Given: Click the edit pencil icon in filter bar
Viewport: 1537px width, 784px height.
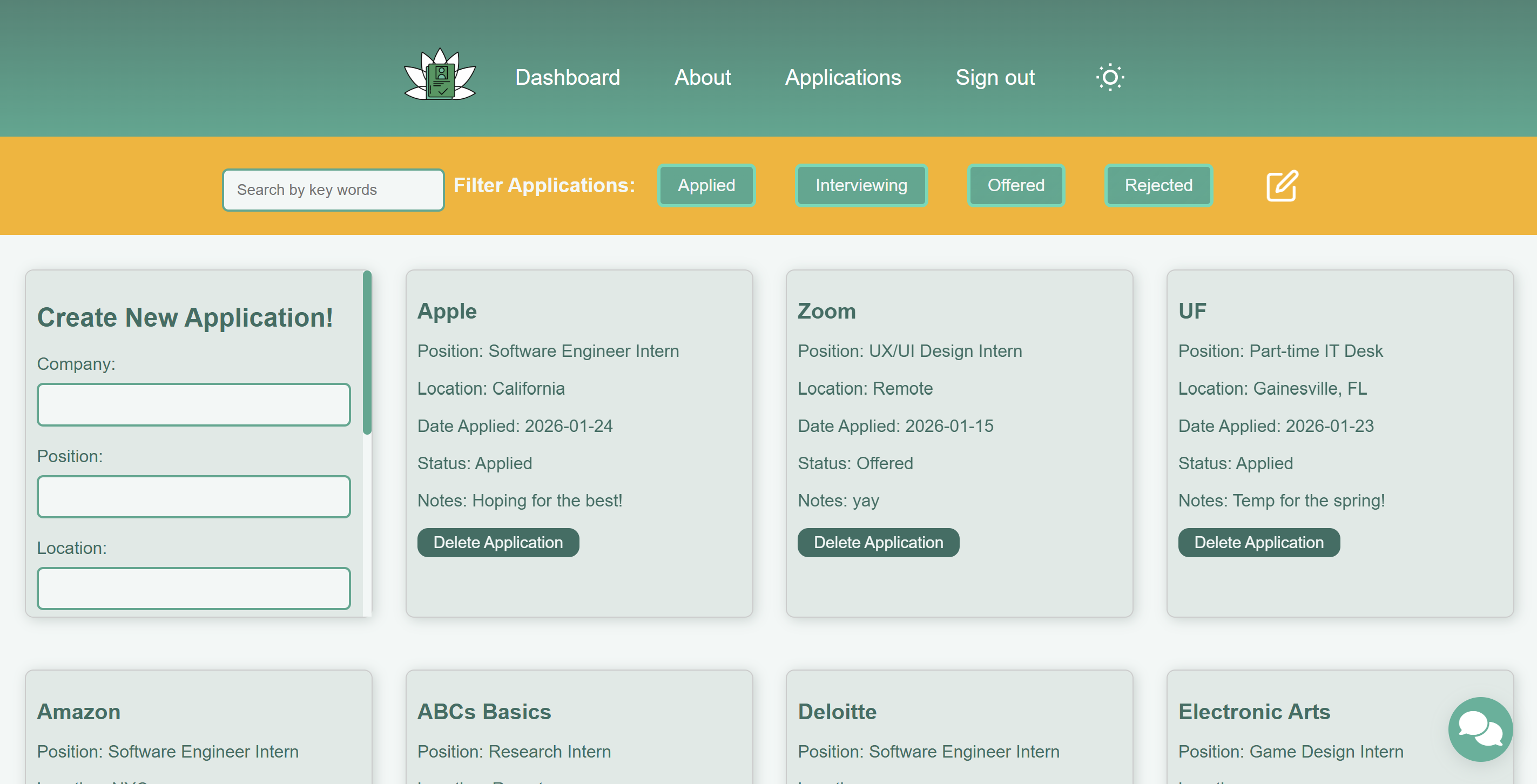Looking at the screenshot, I should coord(1282,186).
